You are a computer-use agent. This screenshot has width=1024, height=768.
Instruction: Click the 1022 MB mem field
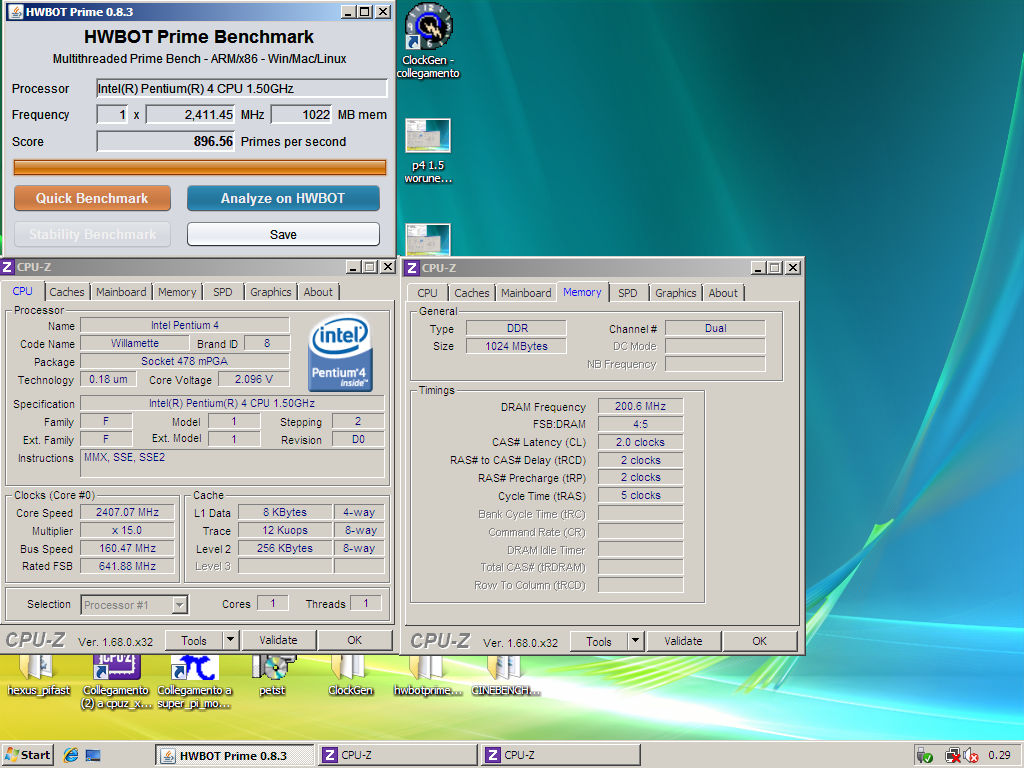pyautogui.click(x=302, y=115)
